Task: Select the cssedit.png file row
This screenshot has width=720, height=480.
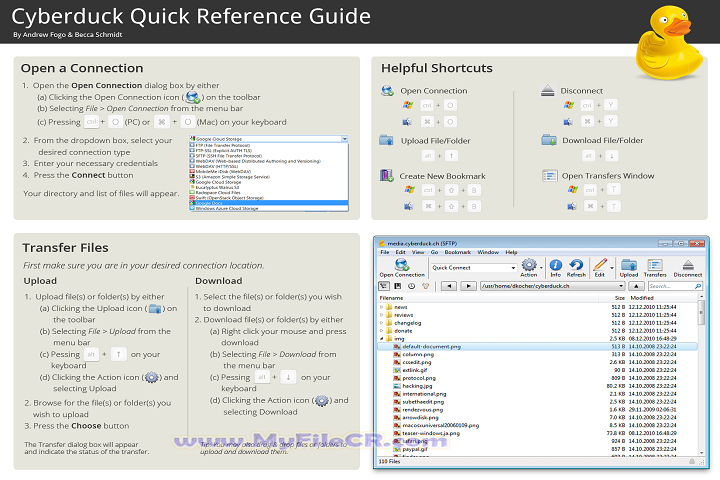Action: tap(537, 362)
